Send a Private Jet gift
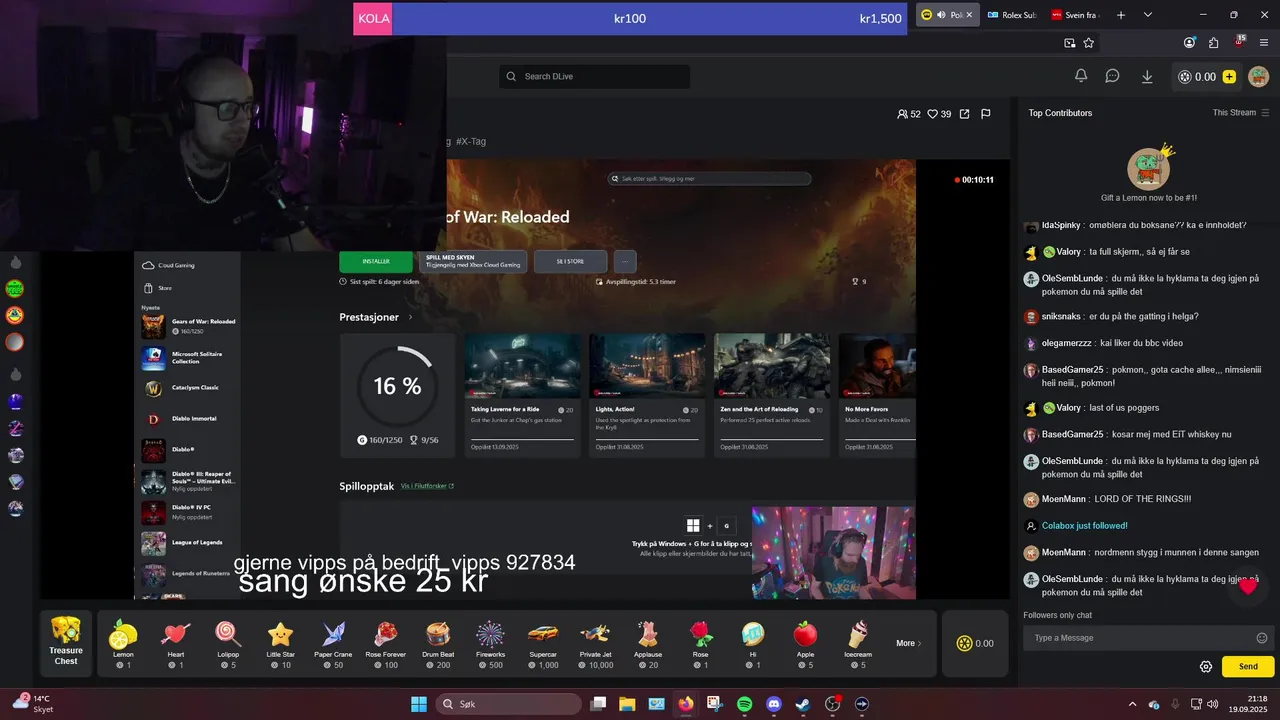Screen dimensions: 1280x720 [595, 643]
